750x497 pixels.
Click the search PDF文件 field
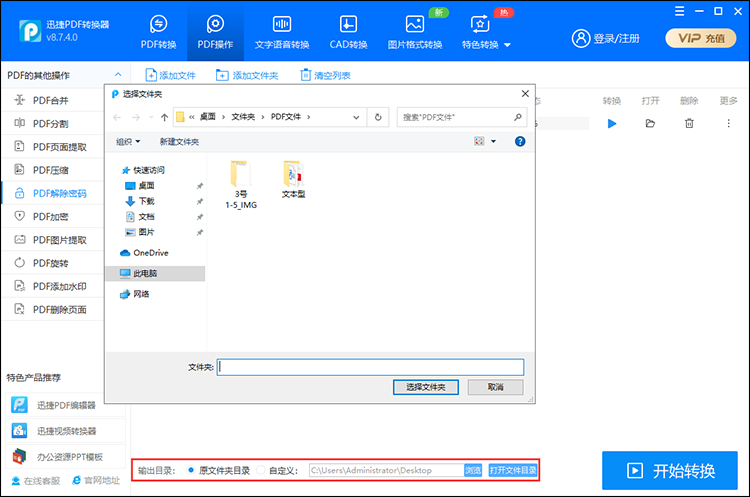[x=462, y=117]
